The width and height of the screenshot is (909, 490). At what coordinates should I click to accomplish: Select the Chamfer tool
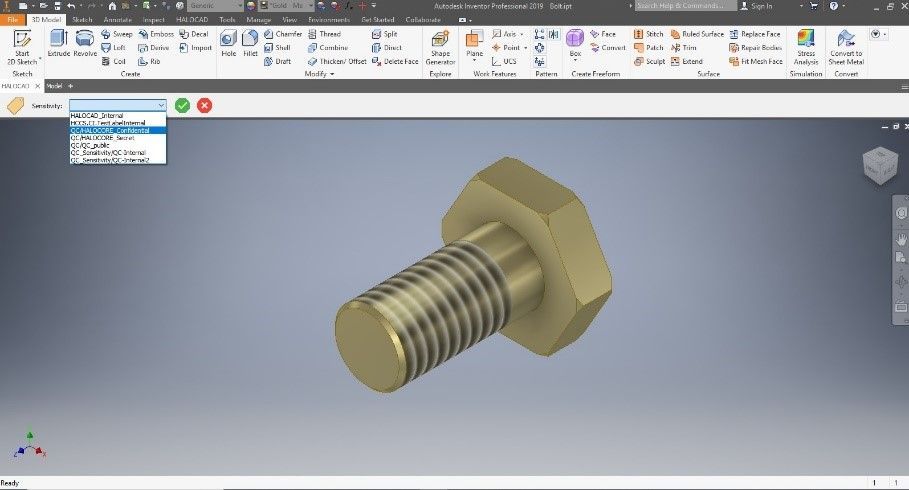[x=283, y=34]
